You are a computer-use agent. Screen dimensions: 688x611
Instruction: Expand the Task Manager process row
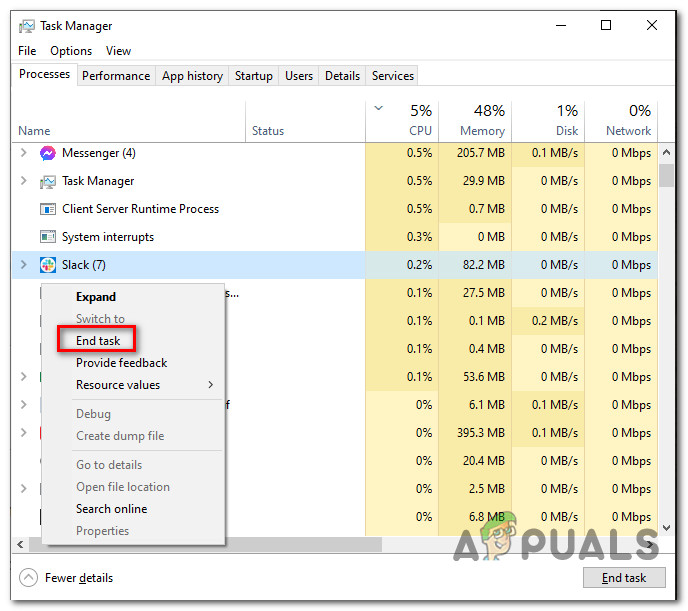24,181
